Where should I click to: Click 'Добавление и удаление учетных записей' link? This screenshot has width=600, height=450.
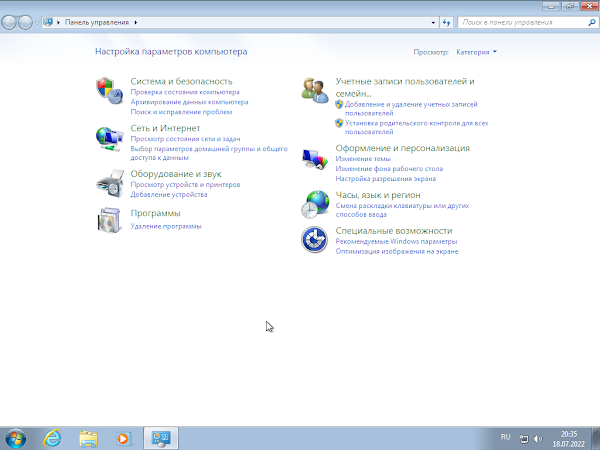[x=411, y=109]
